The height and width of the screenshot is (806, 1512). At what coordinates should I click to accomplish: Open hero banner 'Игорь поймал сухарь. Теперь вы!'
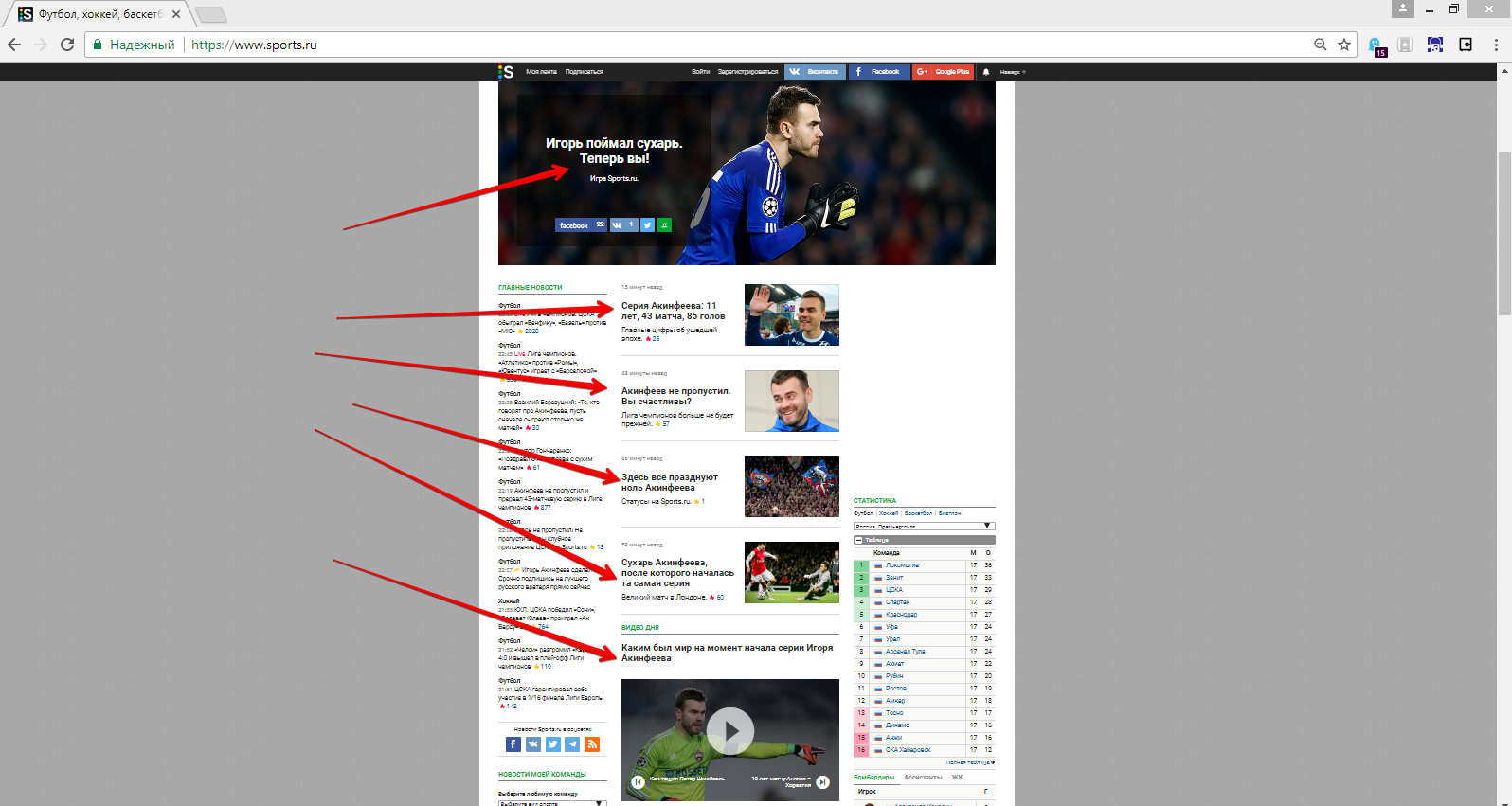(x=614, y=151)
